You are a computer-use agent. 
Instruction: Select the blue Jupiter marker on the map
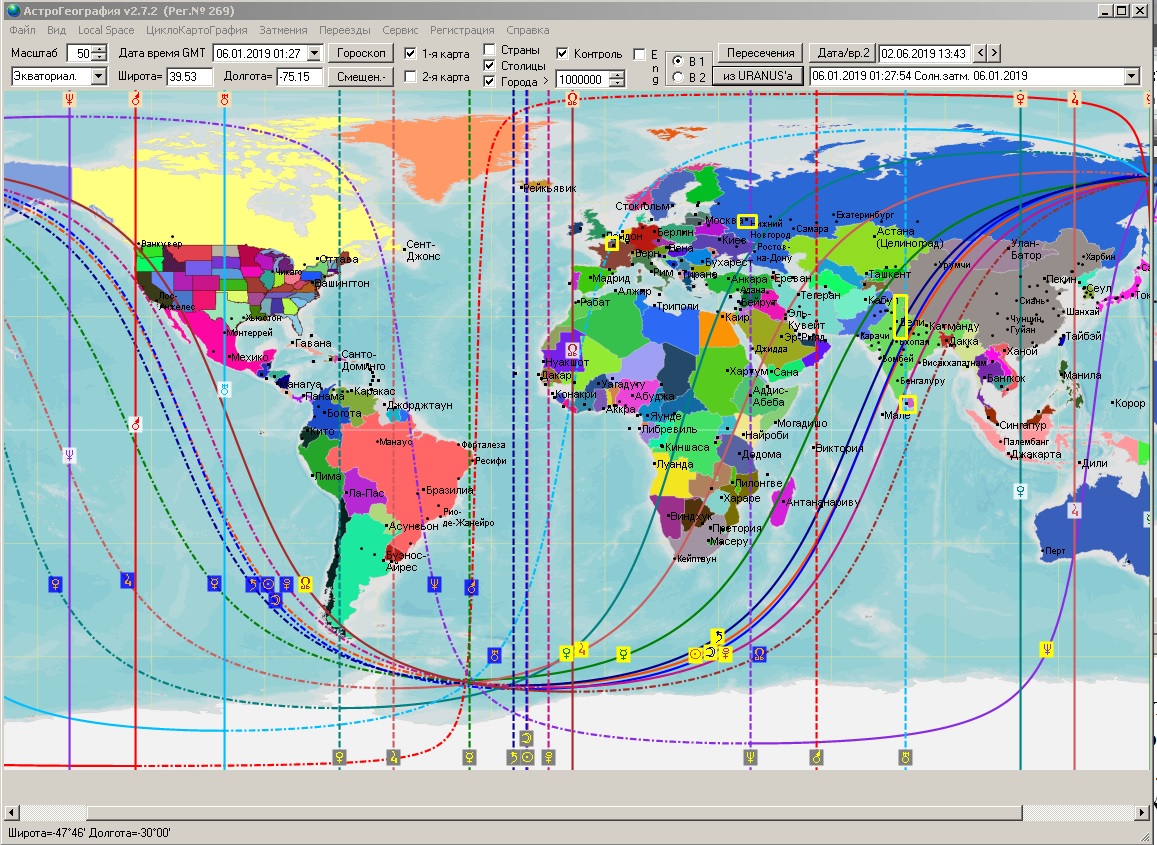[127, 580]
